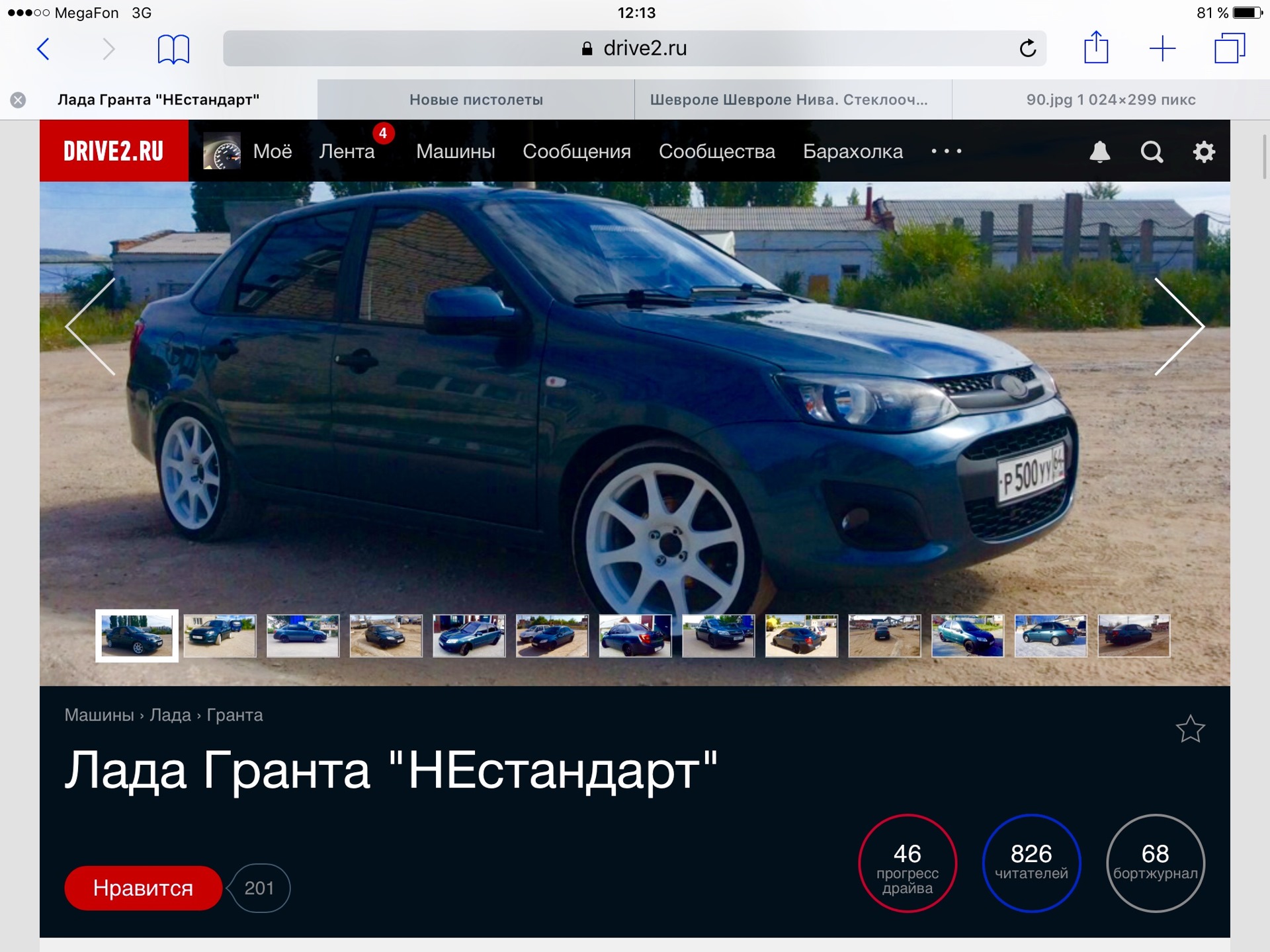
Task: Close the Лада Гранта tab
Action: [18, 100]
